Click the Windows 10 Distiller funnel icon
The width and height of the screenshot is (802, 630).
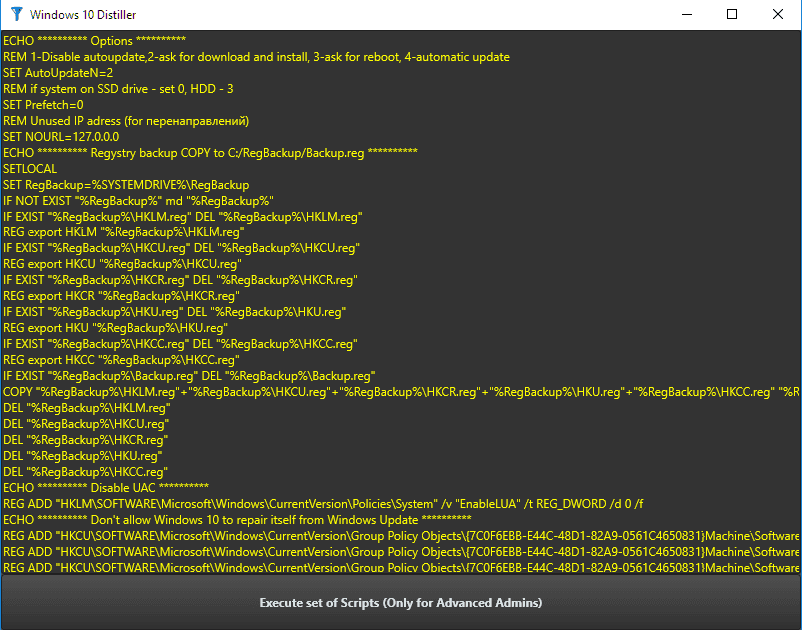(17, 14)
